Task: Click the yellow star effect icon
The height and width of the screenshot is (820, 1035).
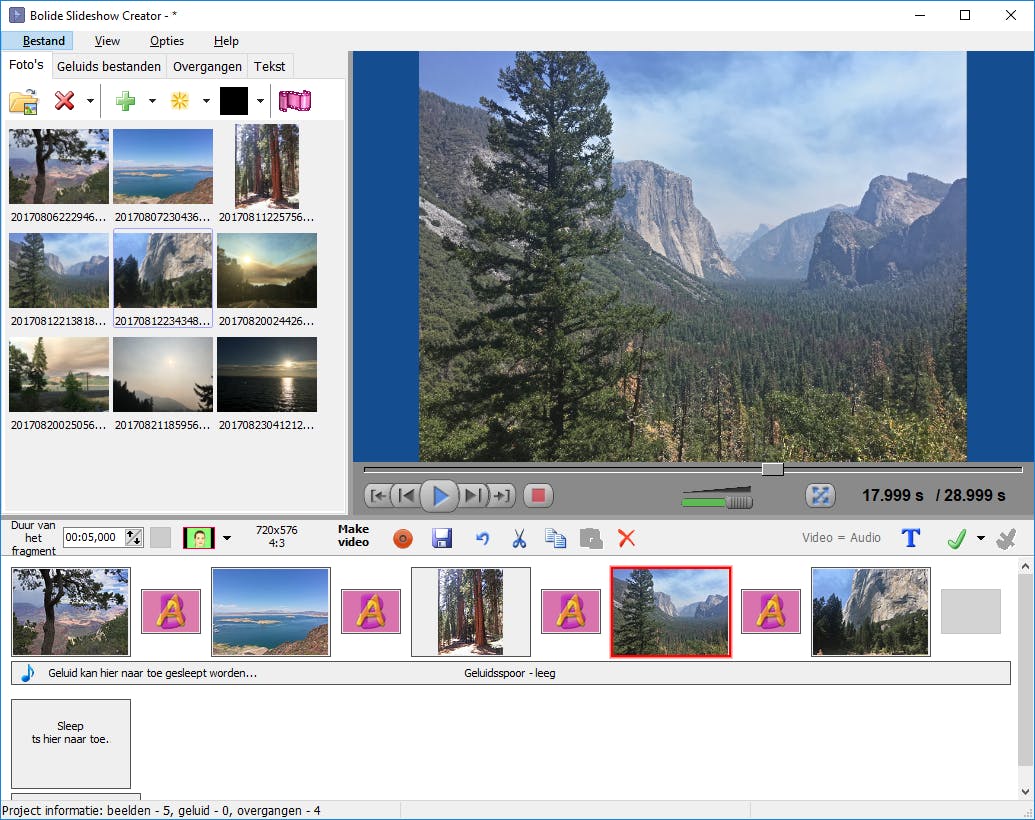Action: (180, 100)
